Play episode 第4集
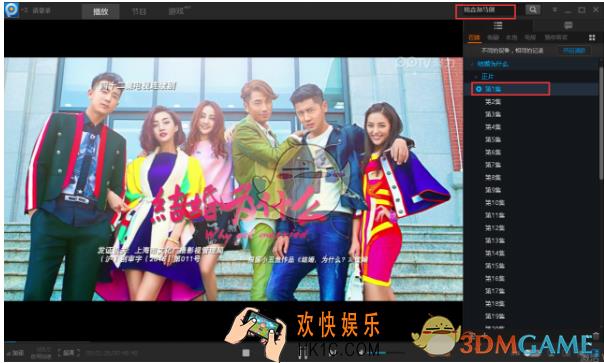 click(x=493, y=127)
